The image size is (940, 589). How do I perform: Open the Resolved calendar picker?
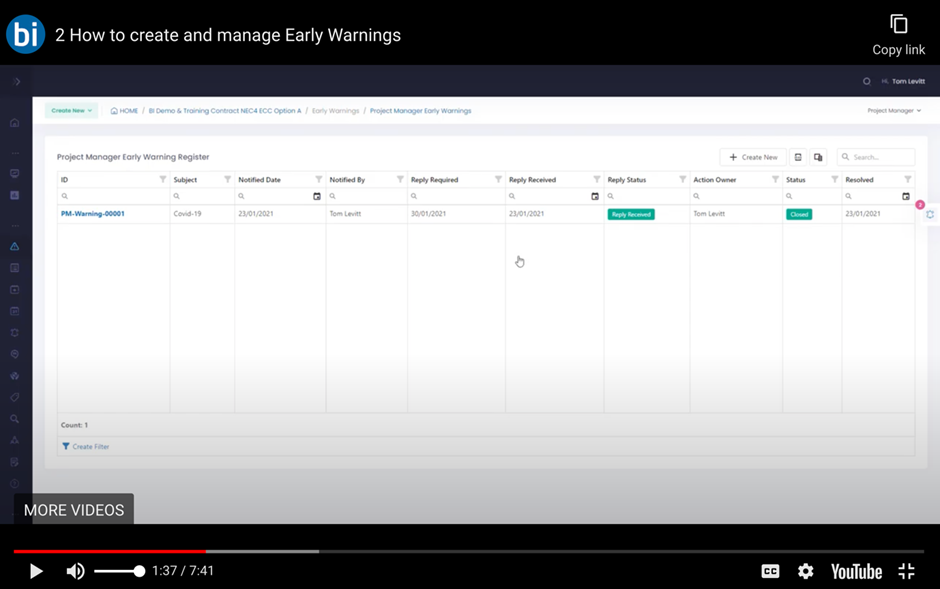pos(906,196)
